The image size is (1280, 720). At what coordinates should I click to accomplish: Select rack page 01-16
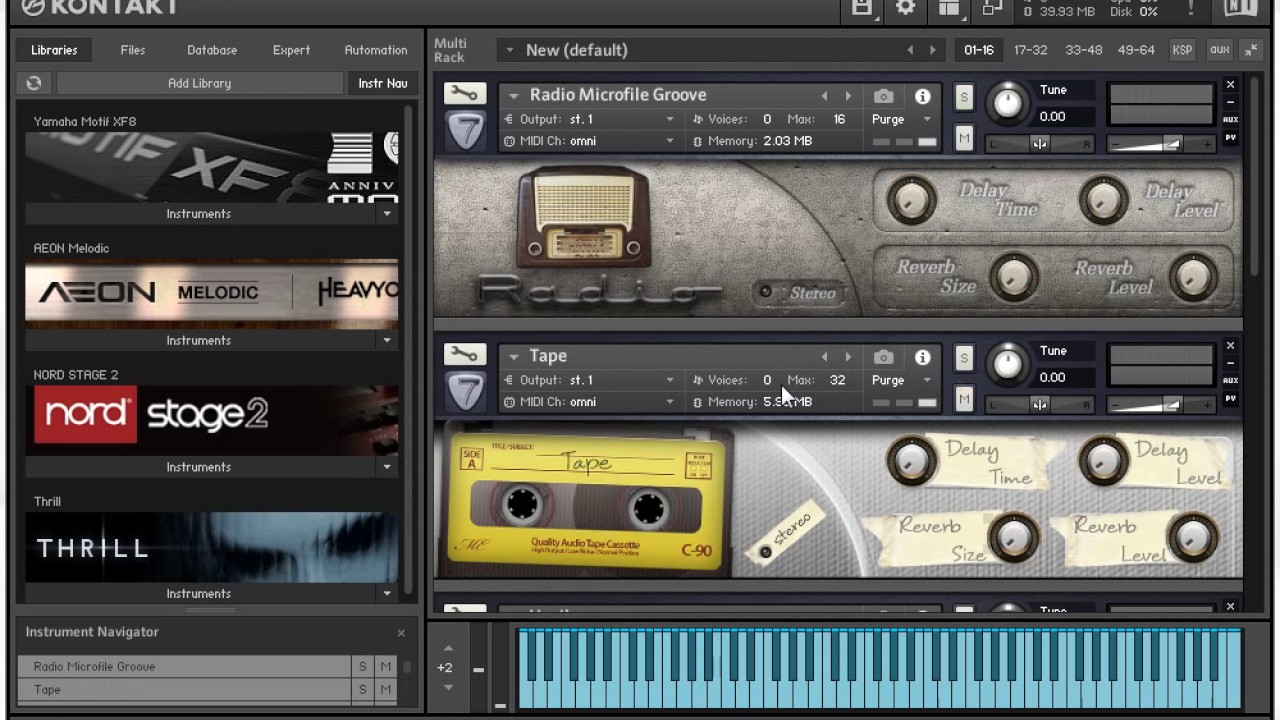point(979,50)
